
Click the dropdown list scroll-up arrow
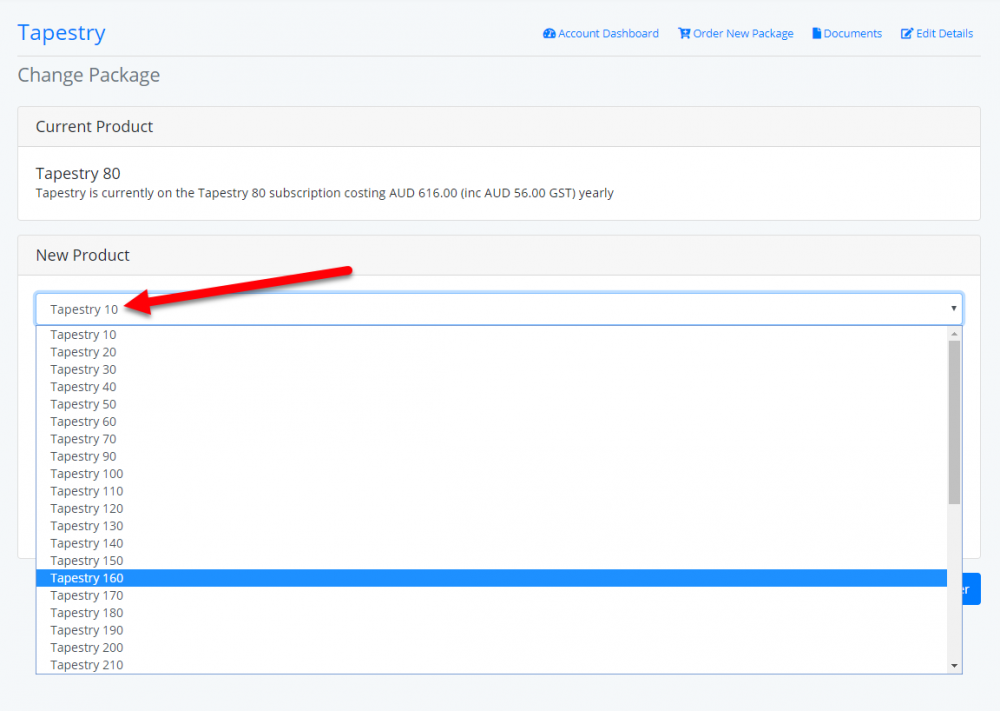click(954, 334)
